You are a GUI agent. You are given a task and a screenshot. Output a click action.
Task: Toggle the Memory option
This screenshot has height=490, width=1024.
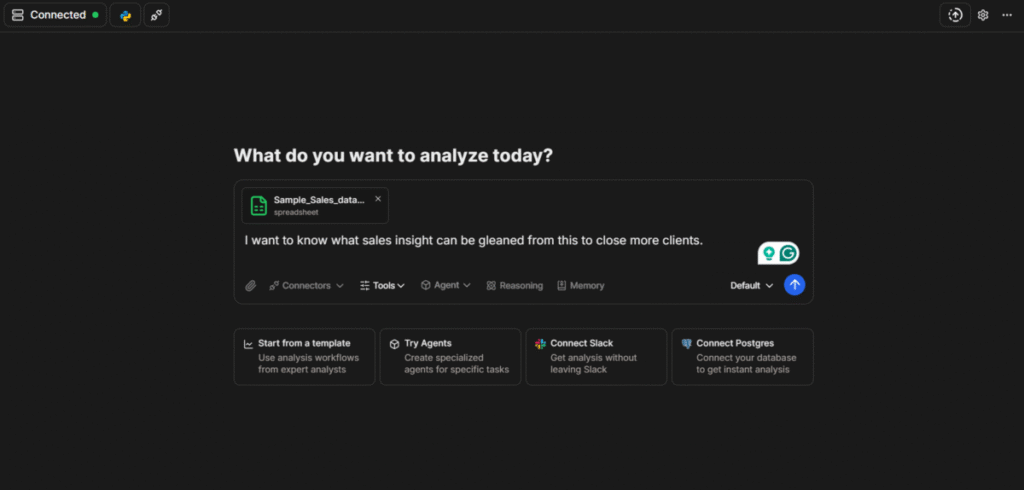click(x=580, y=285)
